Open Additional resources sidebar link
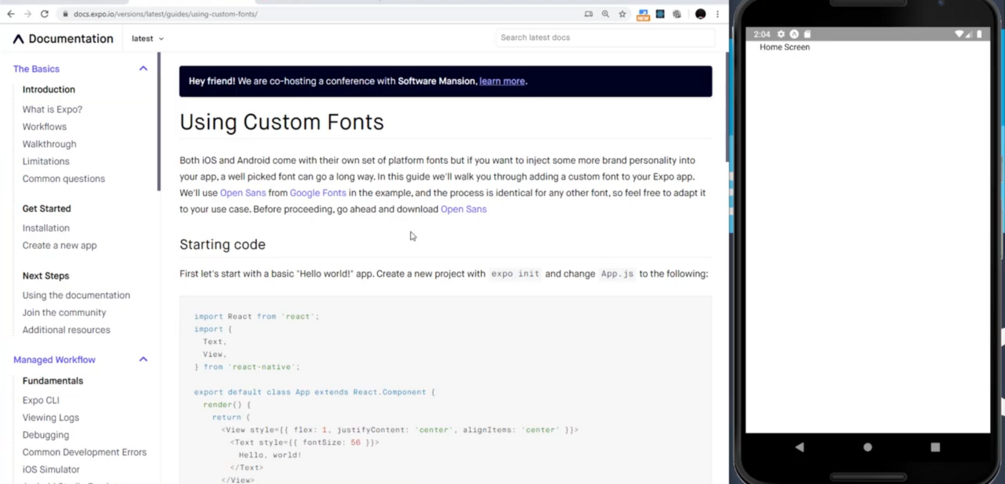 (x=66, y=330)
